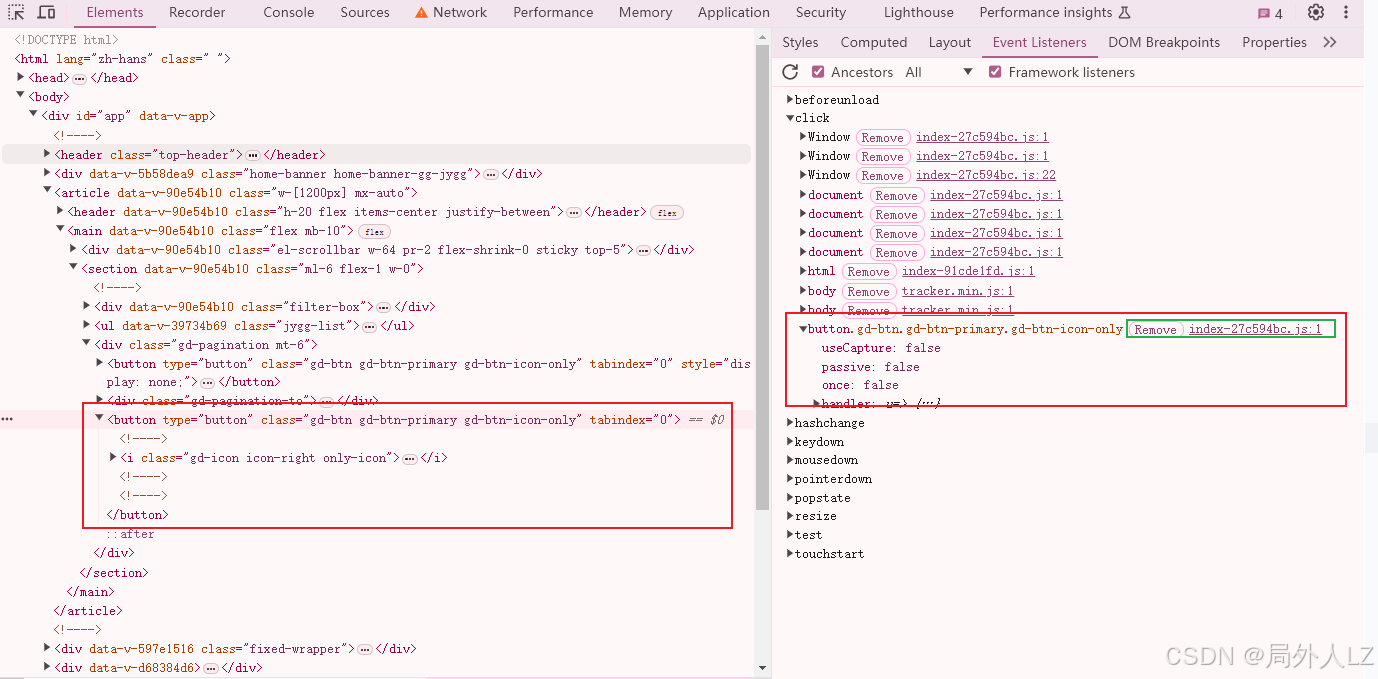Viewport: 1378px width, 679px height.
Task: Click DOM tree scrollbar up arrow
Action: [762, 37]
